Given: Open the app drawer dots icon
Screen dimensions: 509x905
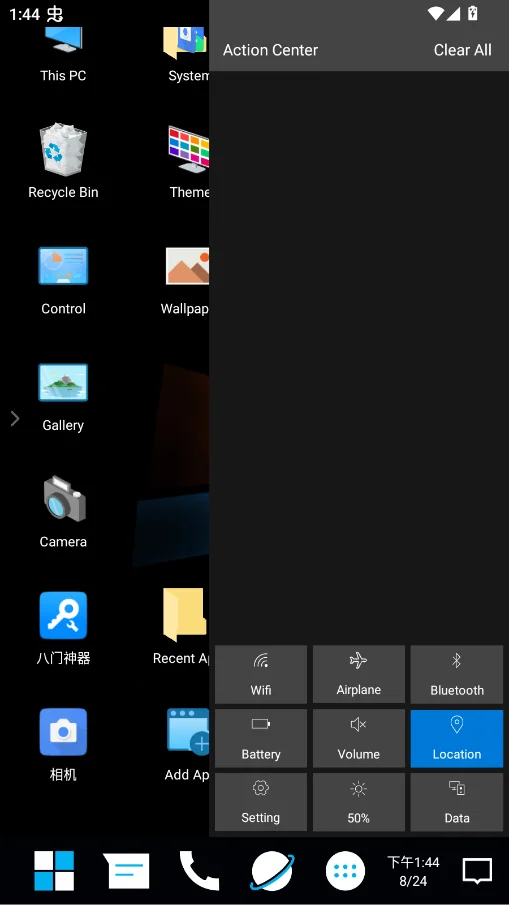Looking at the screenshot, I should (x=345, y=871).
